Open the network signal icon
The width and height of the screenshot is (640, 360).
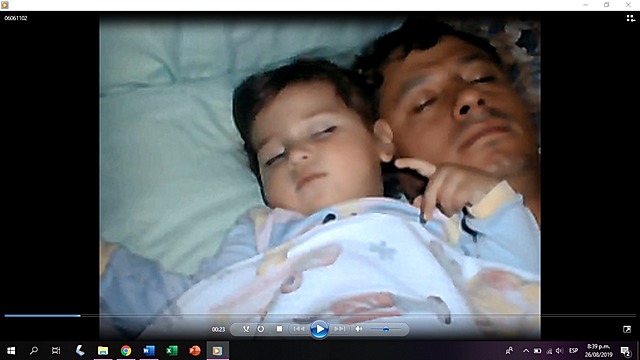pyautogui.click(x=549, y=351)
